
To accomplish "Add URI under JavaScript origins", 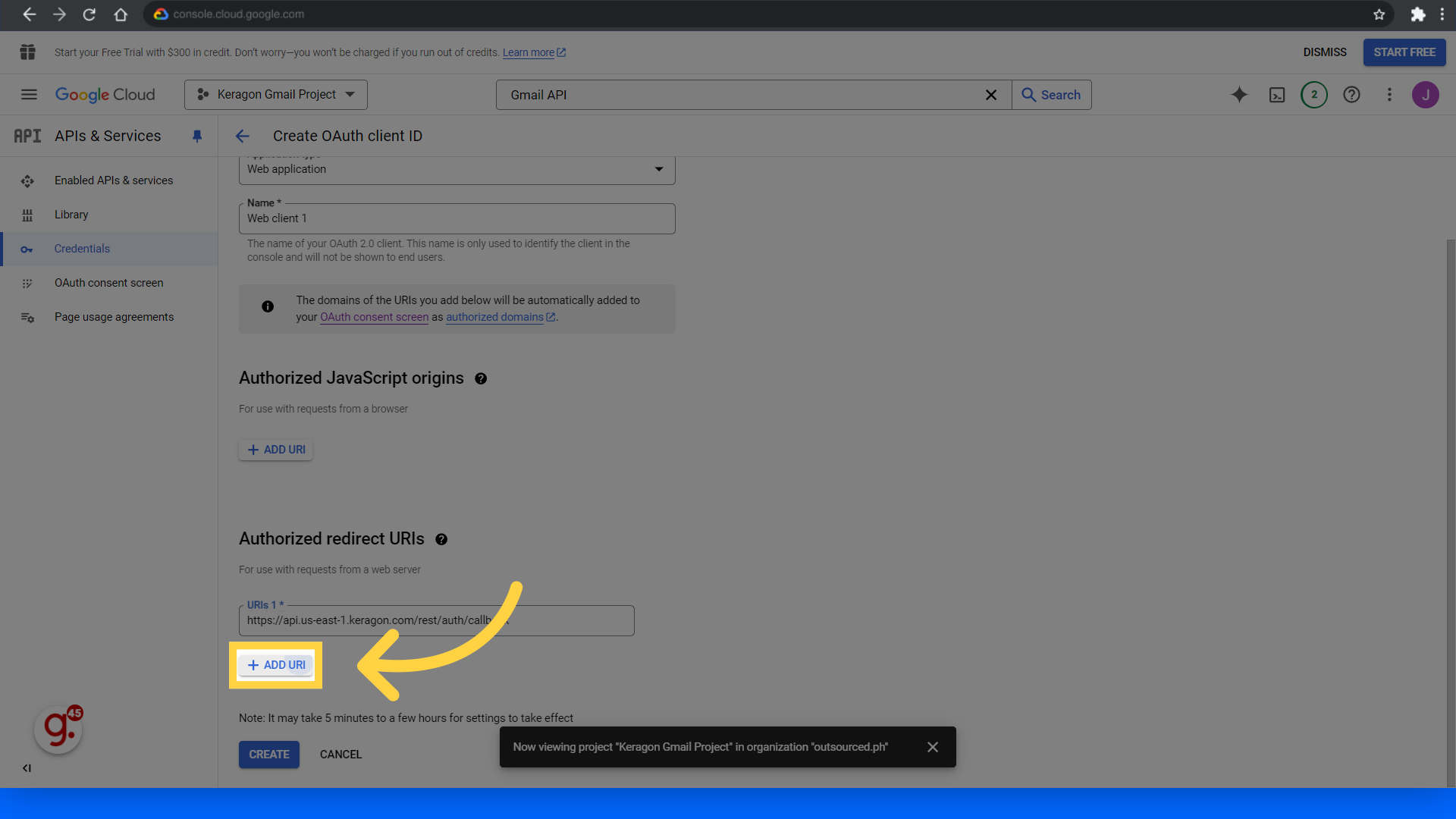I will pos(276,450).
